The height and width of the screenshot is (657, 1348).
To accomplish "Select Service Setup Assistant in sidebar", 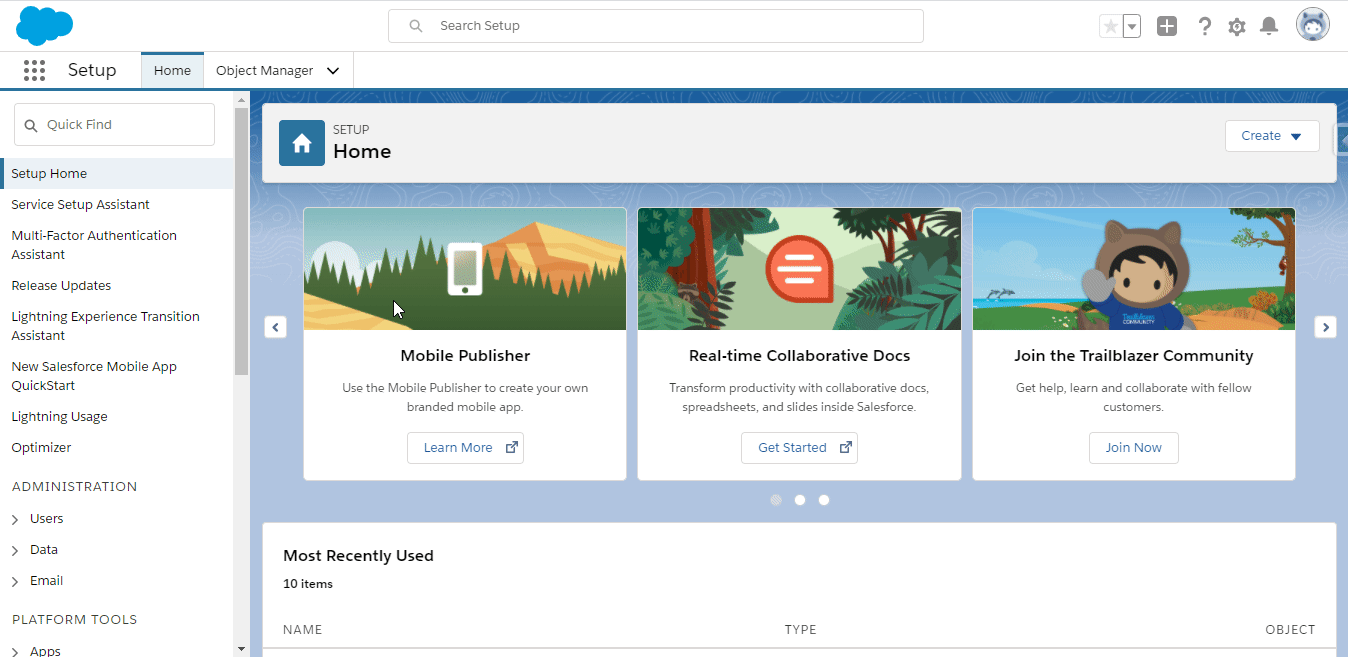I will [80, 204].
